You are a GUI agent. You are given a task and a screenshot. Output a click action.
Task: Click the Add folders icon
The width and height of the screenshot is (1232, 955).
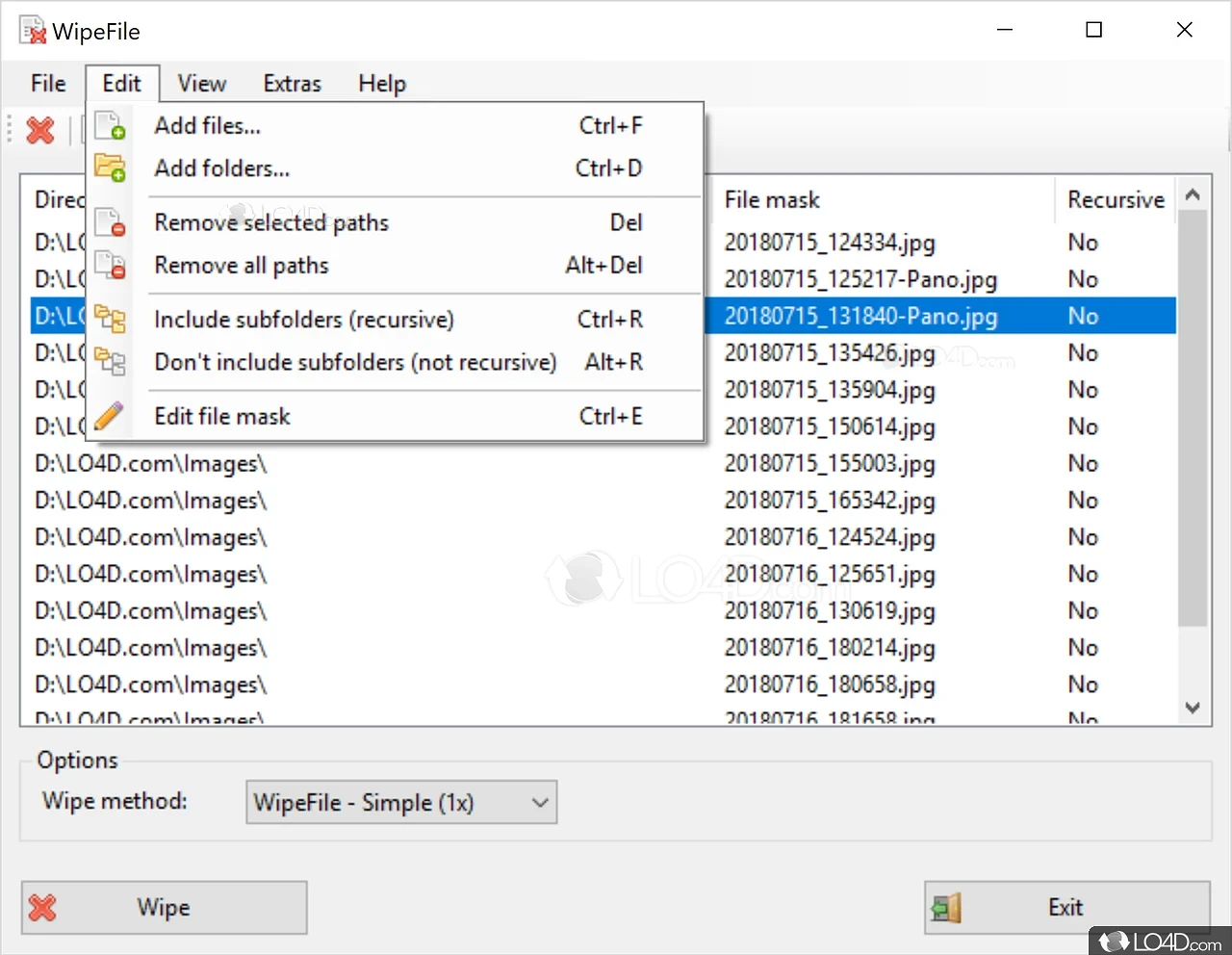(x=110, y=168)
